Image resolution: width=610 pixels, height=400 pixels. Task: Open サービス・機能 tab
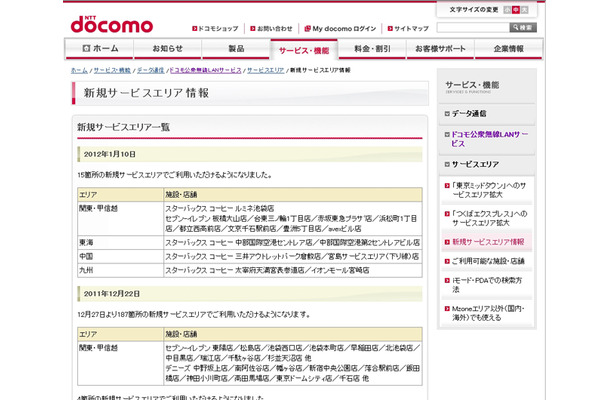304,50
